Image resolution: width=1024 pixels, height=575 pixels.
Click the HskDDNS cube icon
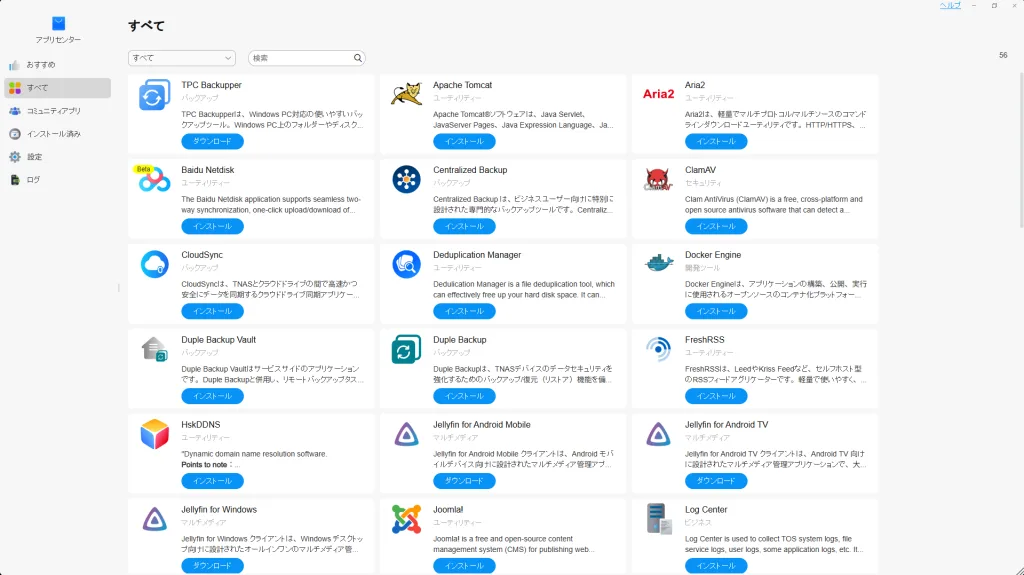pos(155,434)
